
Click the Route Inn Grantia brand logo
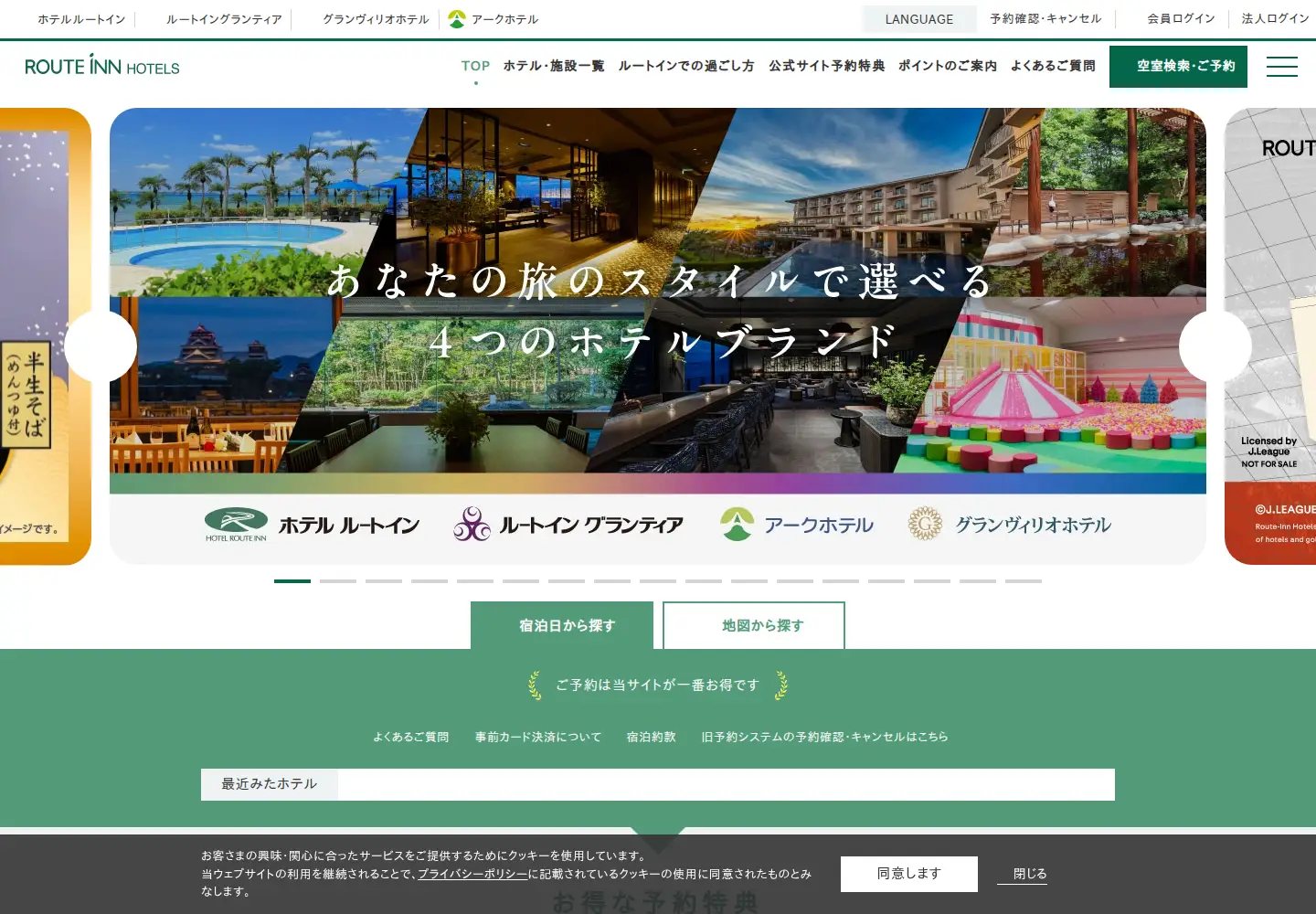568,525
